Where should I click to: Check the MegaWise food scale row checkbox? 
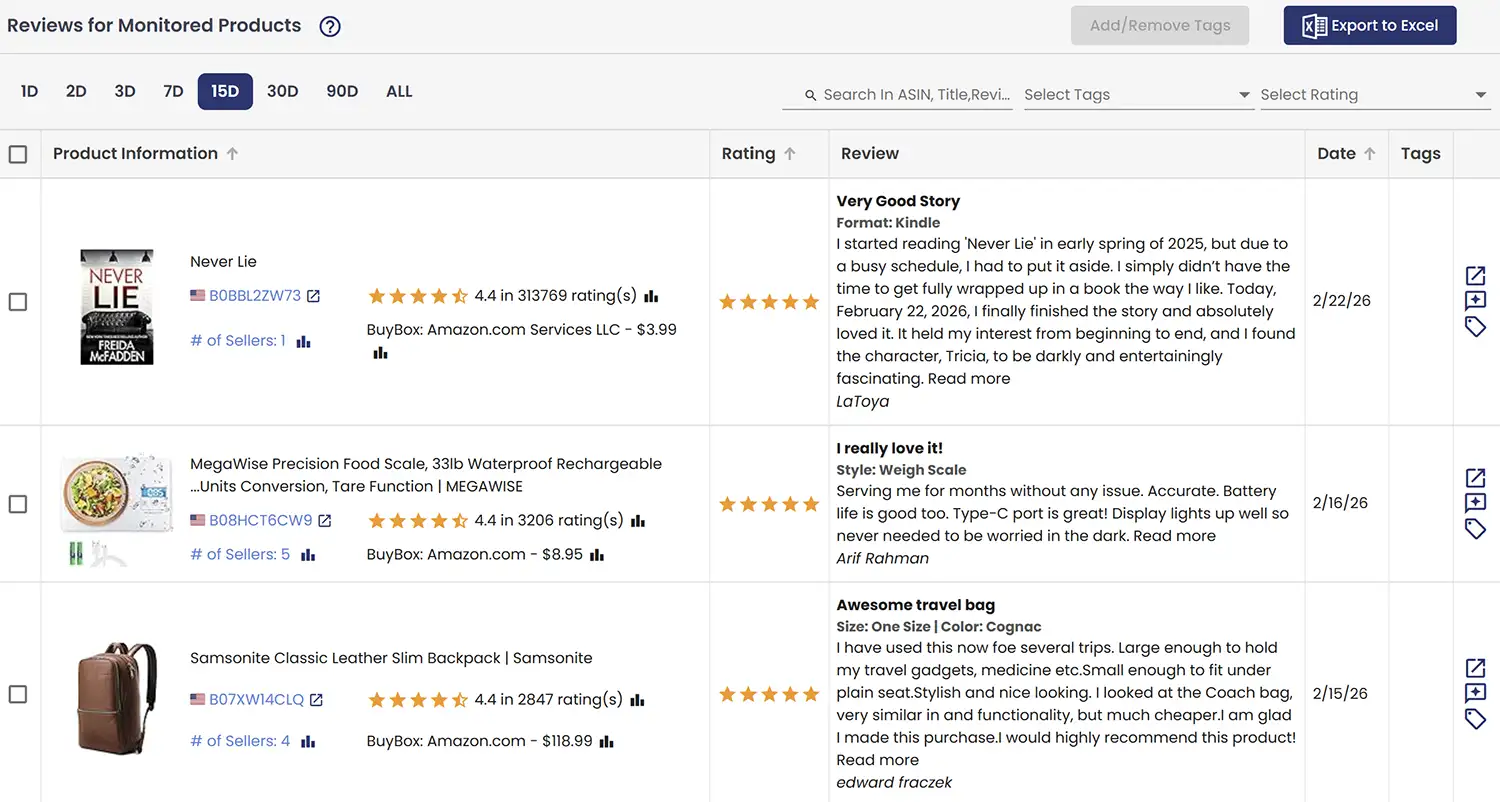point(17,503)
